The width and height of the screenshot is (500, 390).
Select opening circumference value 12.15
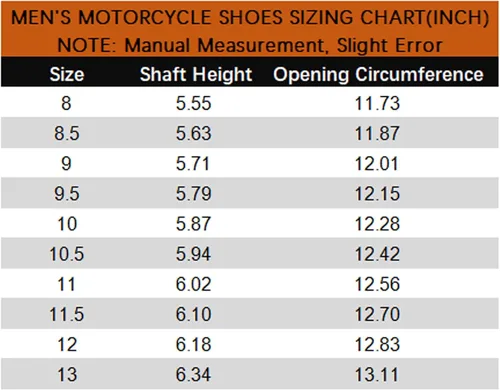point(377,194)
